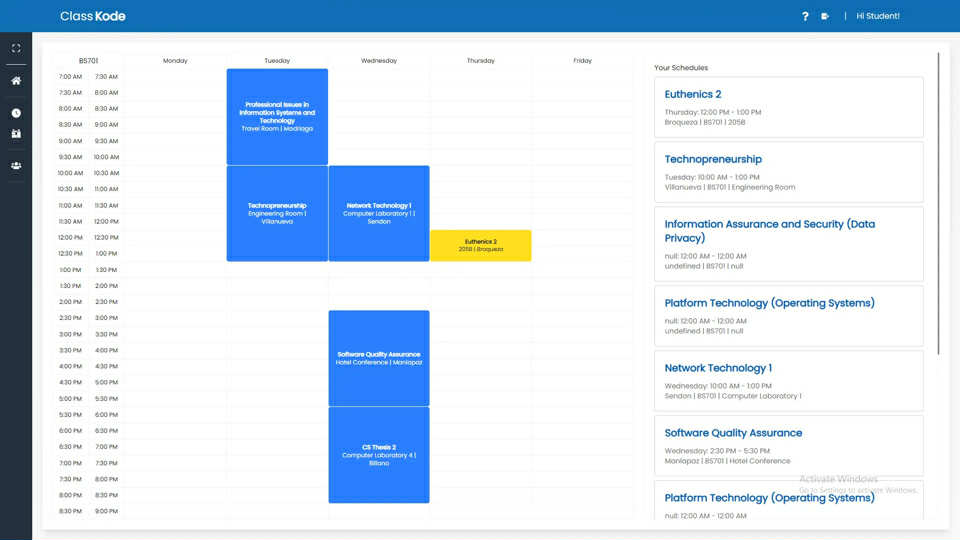Viewport: 960px width, 540px height.
Task: Click the ClassKode logo
Action: coord(92,16)
